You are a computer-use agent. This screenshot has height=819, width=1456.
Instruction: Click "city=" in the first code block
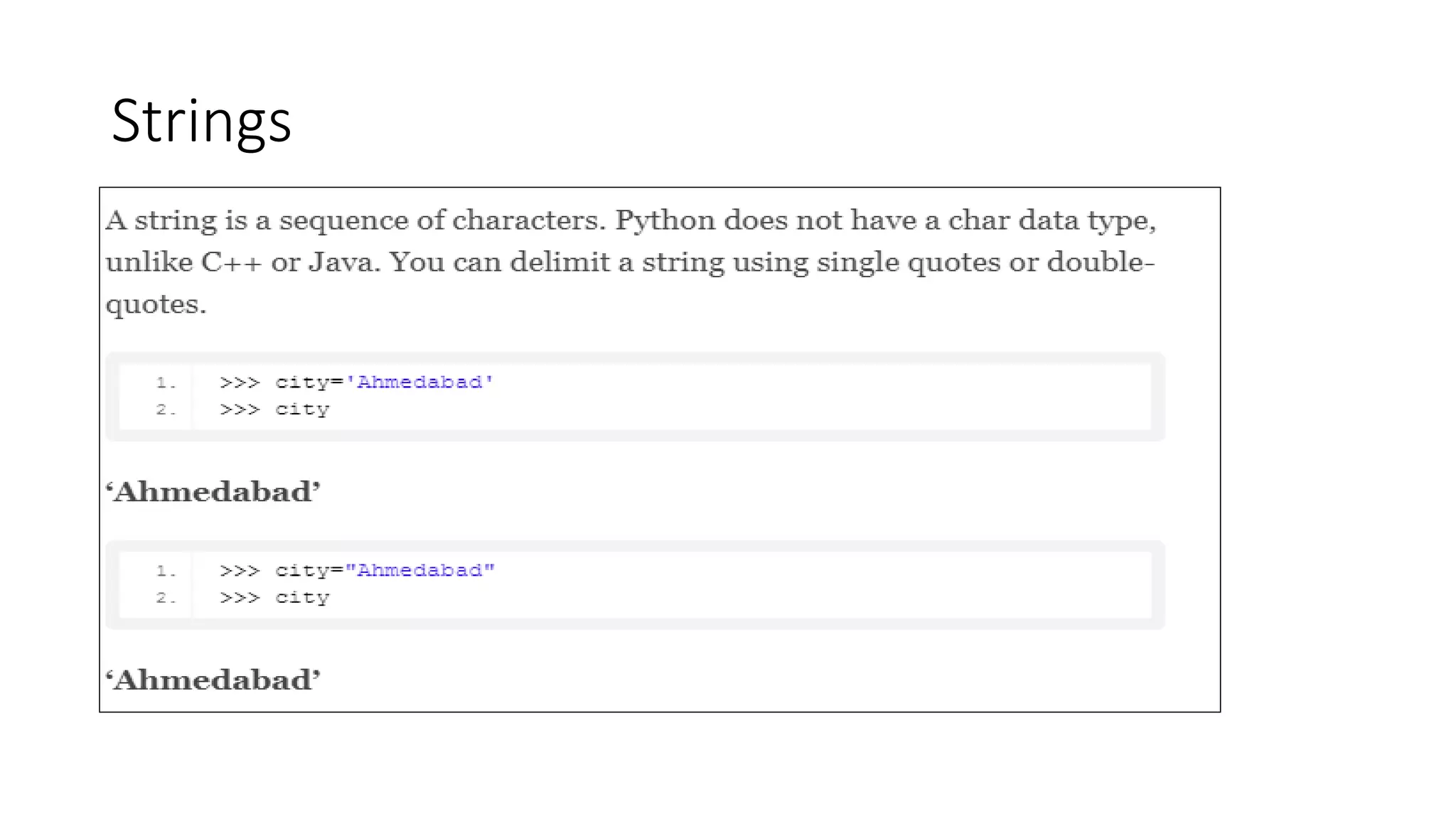pyautogui.click(x=309, y=382)
